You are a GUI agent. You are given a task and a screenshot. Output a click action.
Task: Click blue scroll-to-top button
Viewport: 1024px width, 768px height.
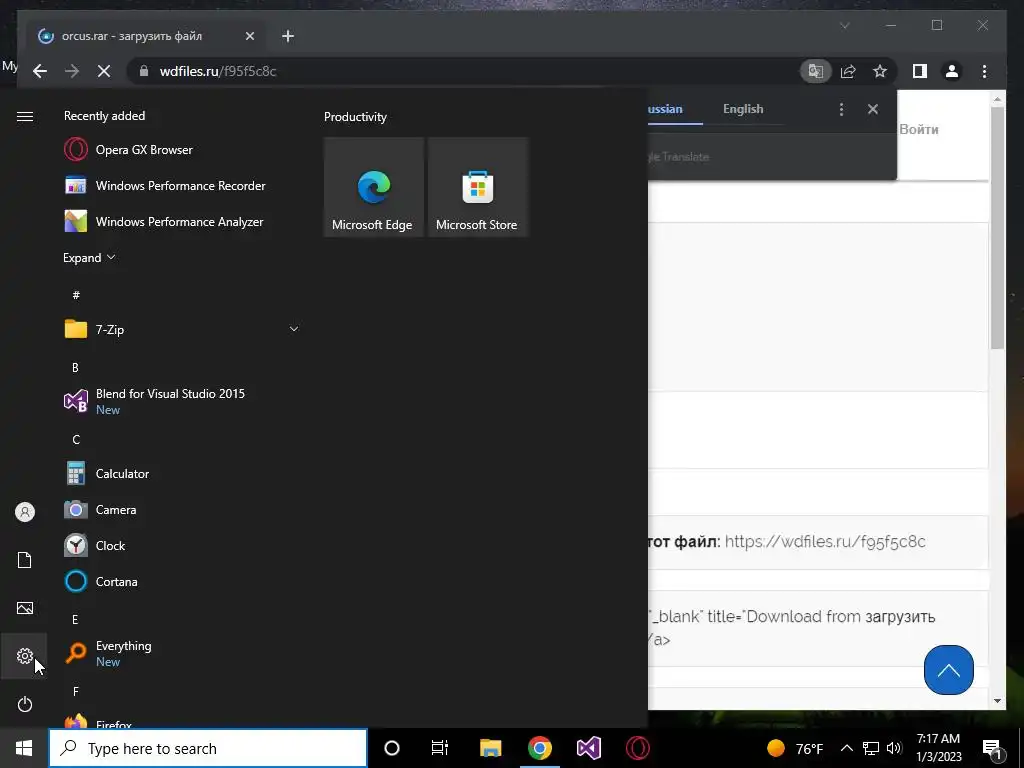949,670
